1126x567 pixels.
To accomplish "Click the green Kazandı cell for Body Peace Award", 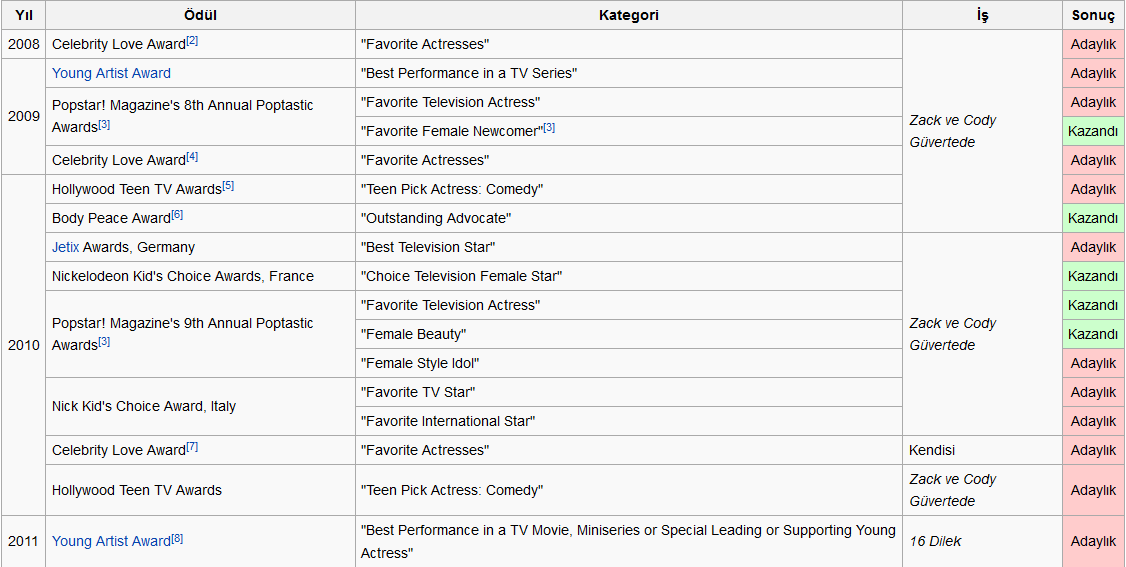I will [x=1093, y=218].
